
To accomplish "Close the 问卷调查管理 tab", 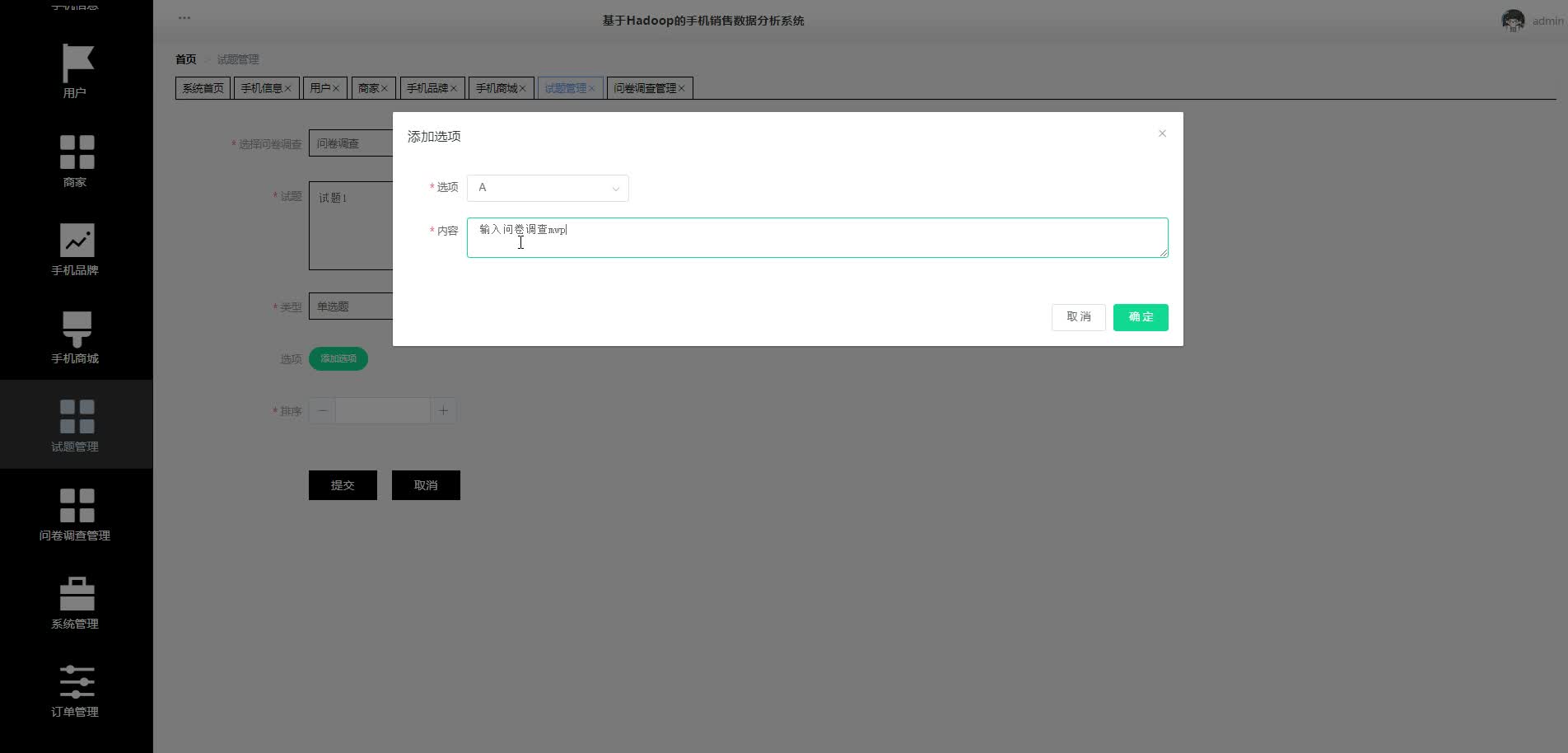I will [681, 89].
